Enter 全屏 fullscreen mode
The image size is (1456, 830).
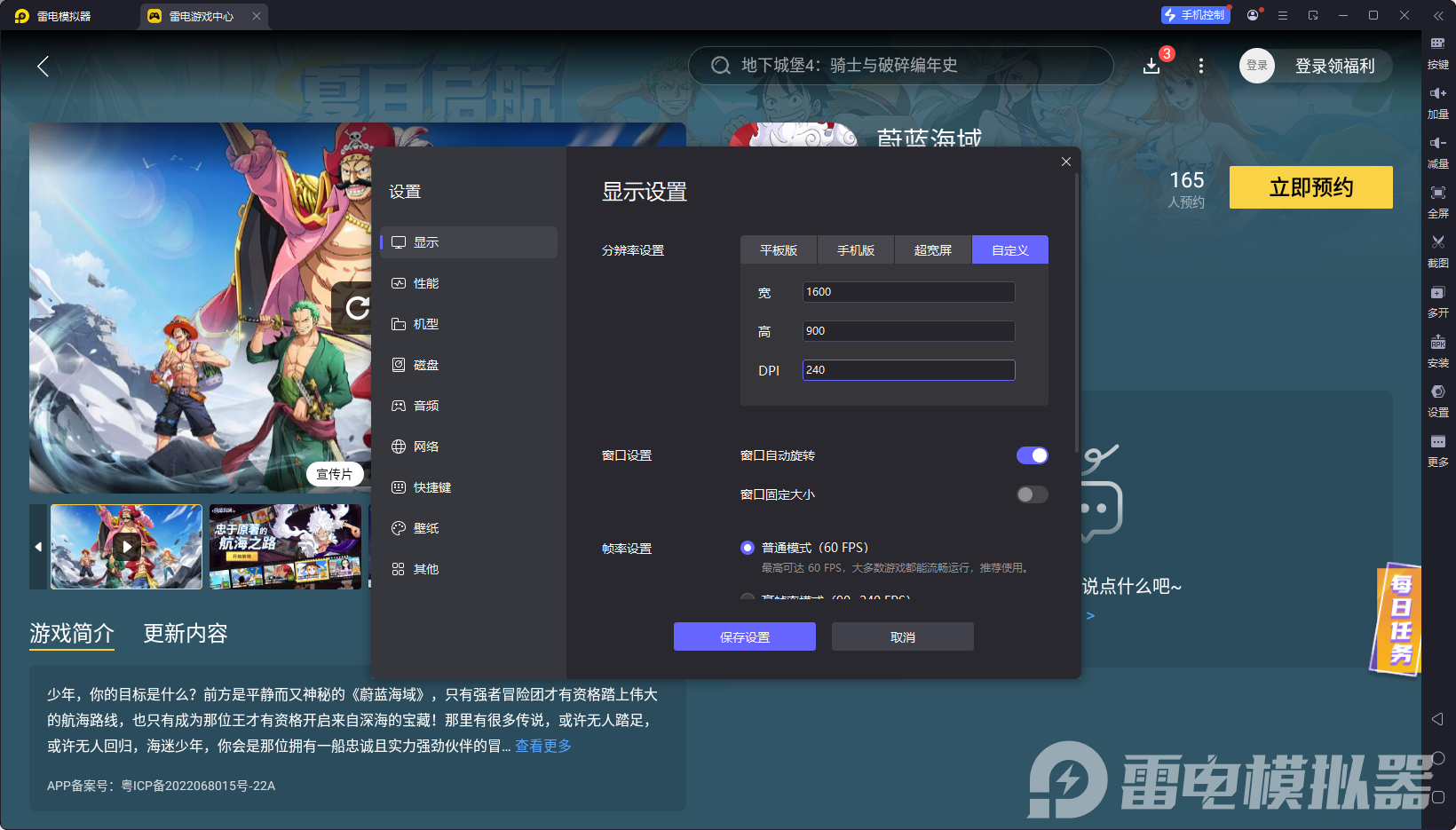[1437, 202]
